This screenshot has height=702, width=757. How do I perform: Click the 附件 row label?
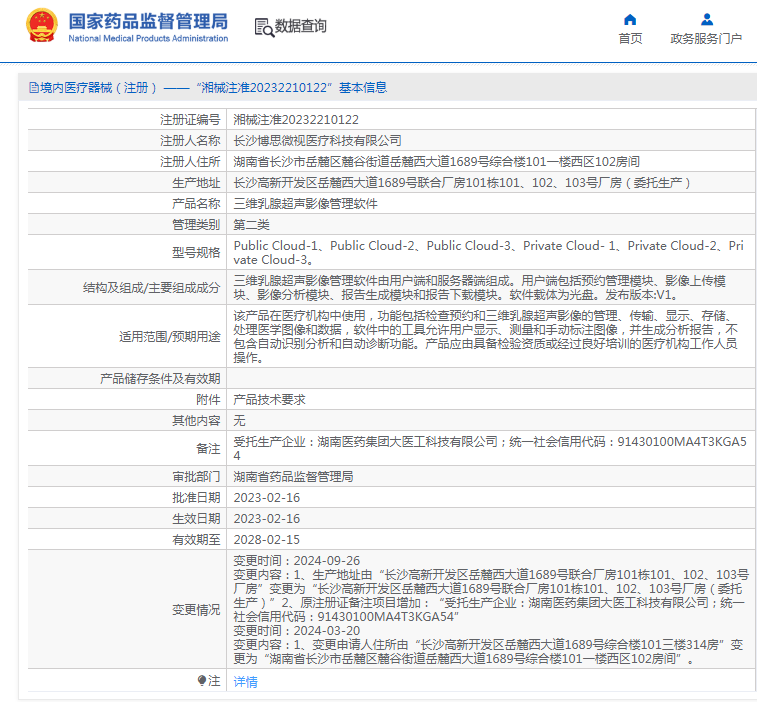point(208,400)
